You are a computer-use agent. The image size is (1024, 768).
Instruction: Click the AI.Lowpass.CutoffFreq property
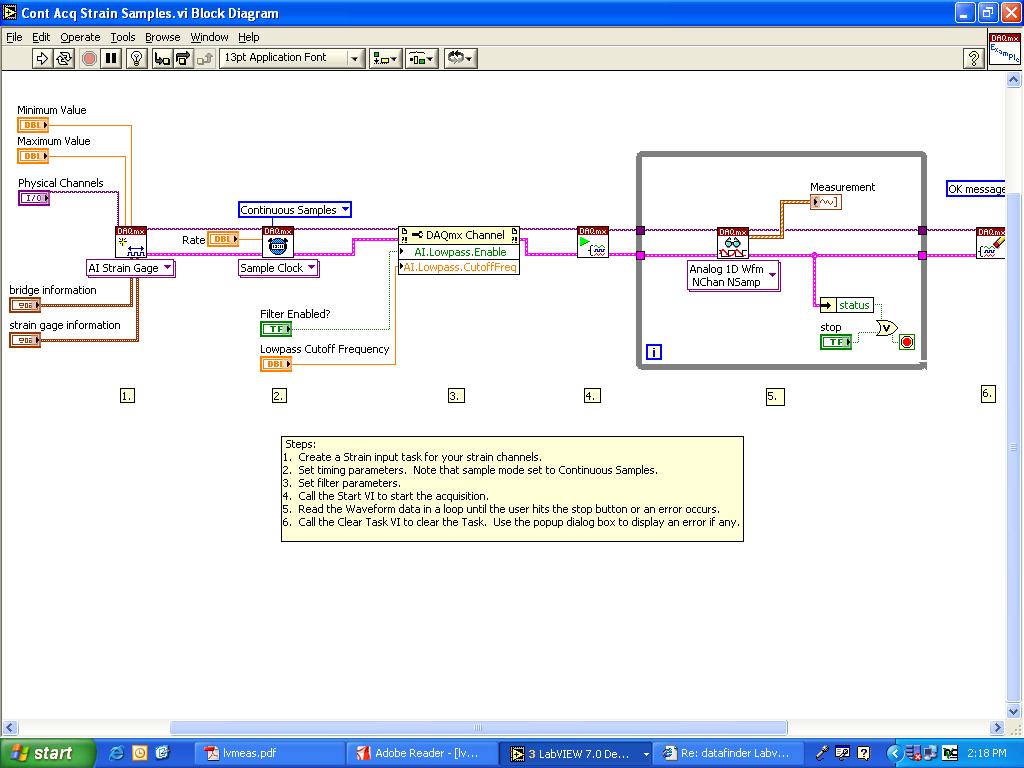coord(459,267)
